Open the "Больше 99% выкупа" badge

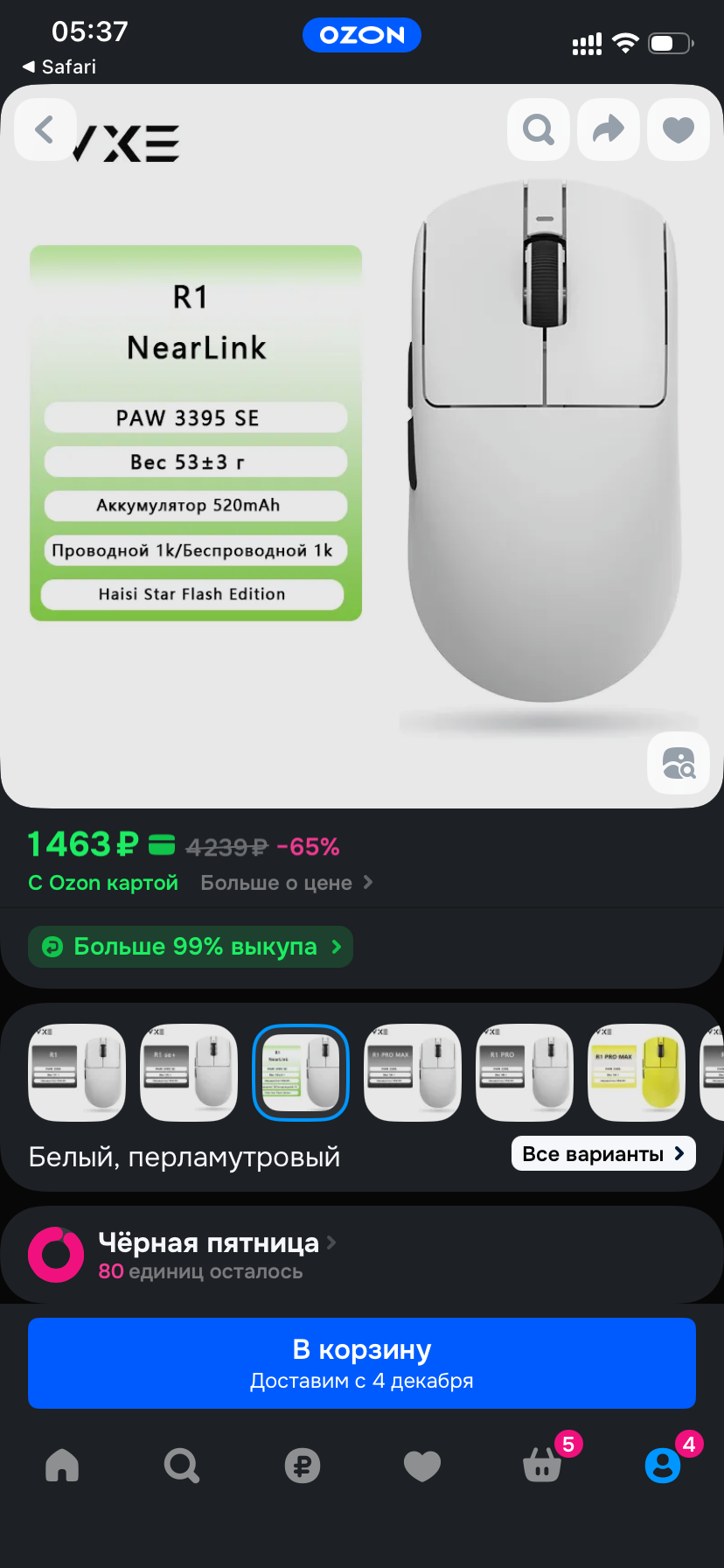coord(191,947)
